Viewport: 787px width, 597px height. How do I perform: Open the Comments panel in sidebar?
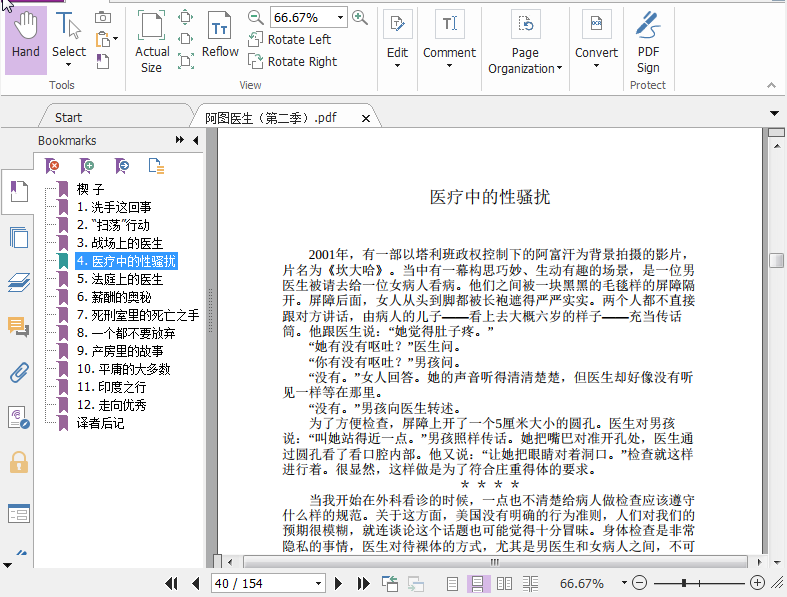(17, 327)
